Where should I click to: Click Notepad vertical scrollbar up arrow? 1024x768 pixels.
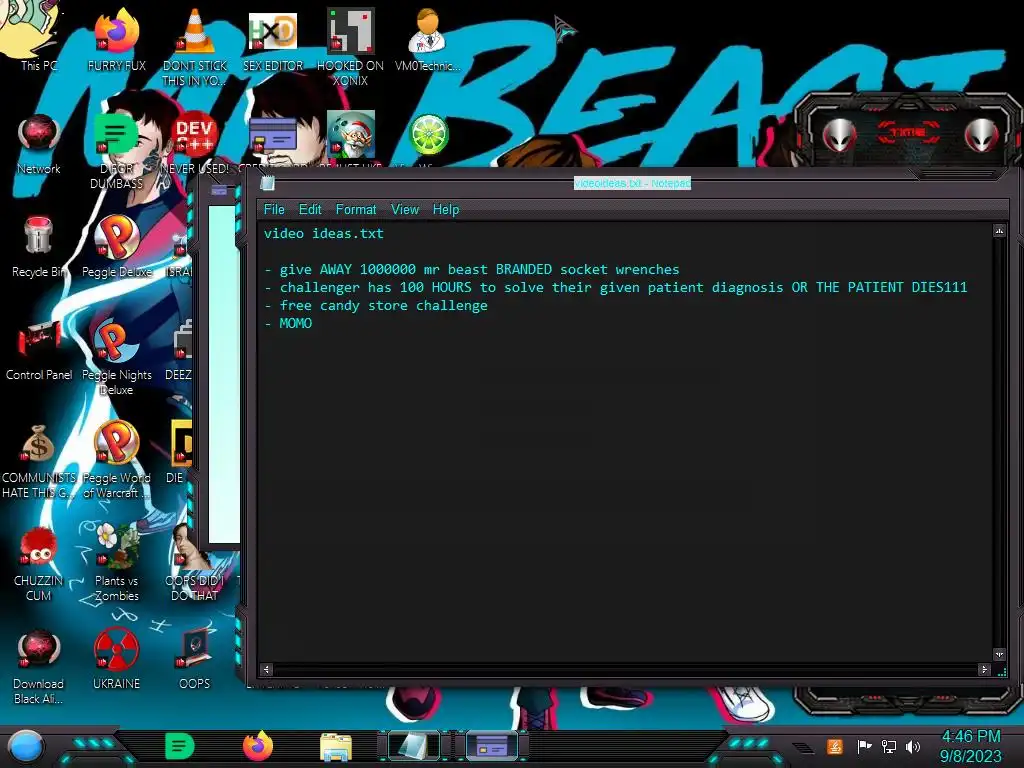tap(999, 231)
